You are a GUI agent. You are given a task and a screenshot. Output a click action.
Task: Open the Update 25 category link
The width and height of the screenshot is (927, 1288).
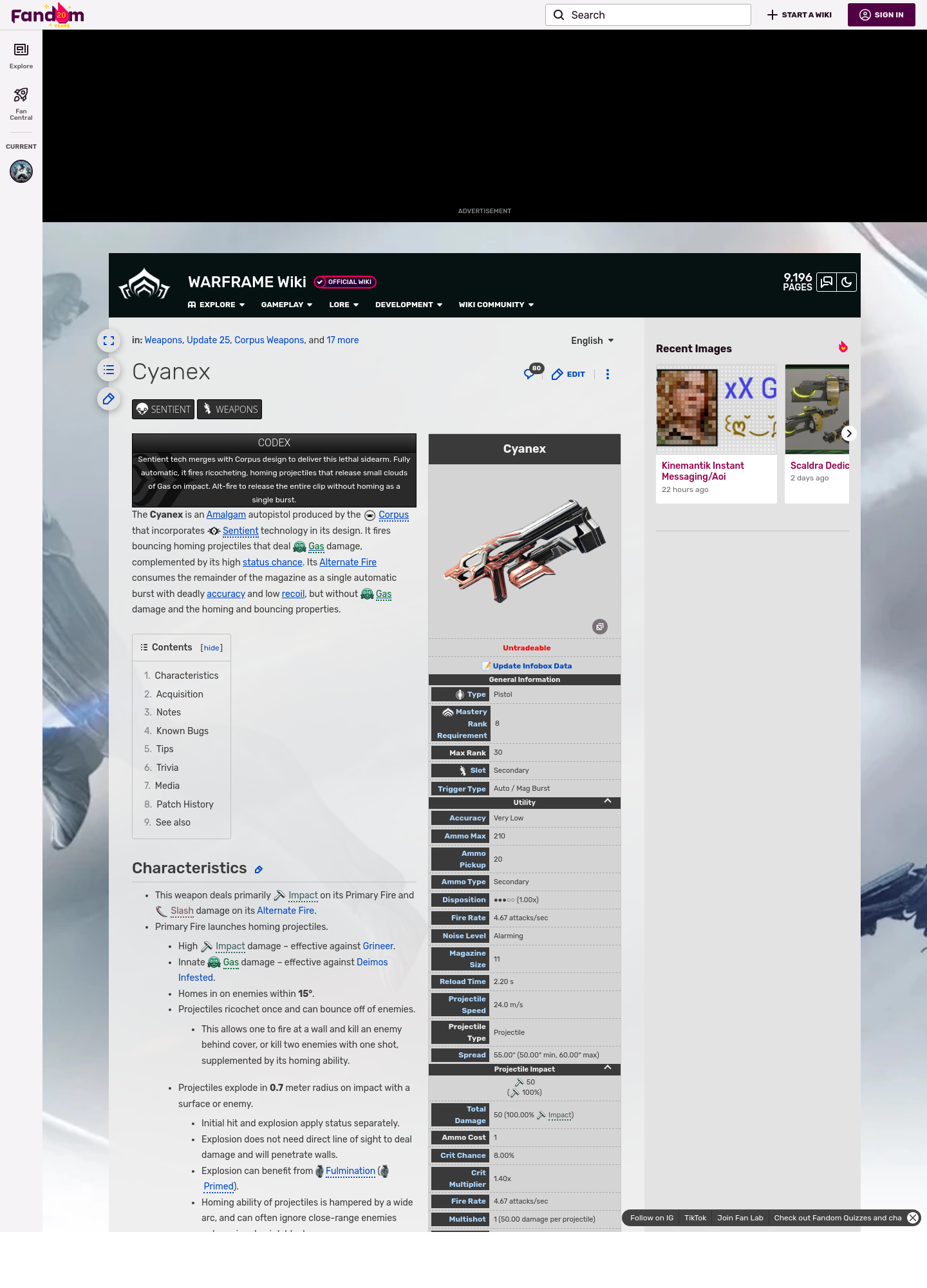[x=208, y=340]
